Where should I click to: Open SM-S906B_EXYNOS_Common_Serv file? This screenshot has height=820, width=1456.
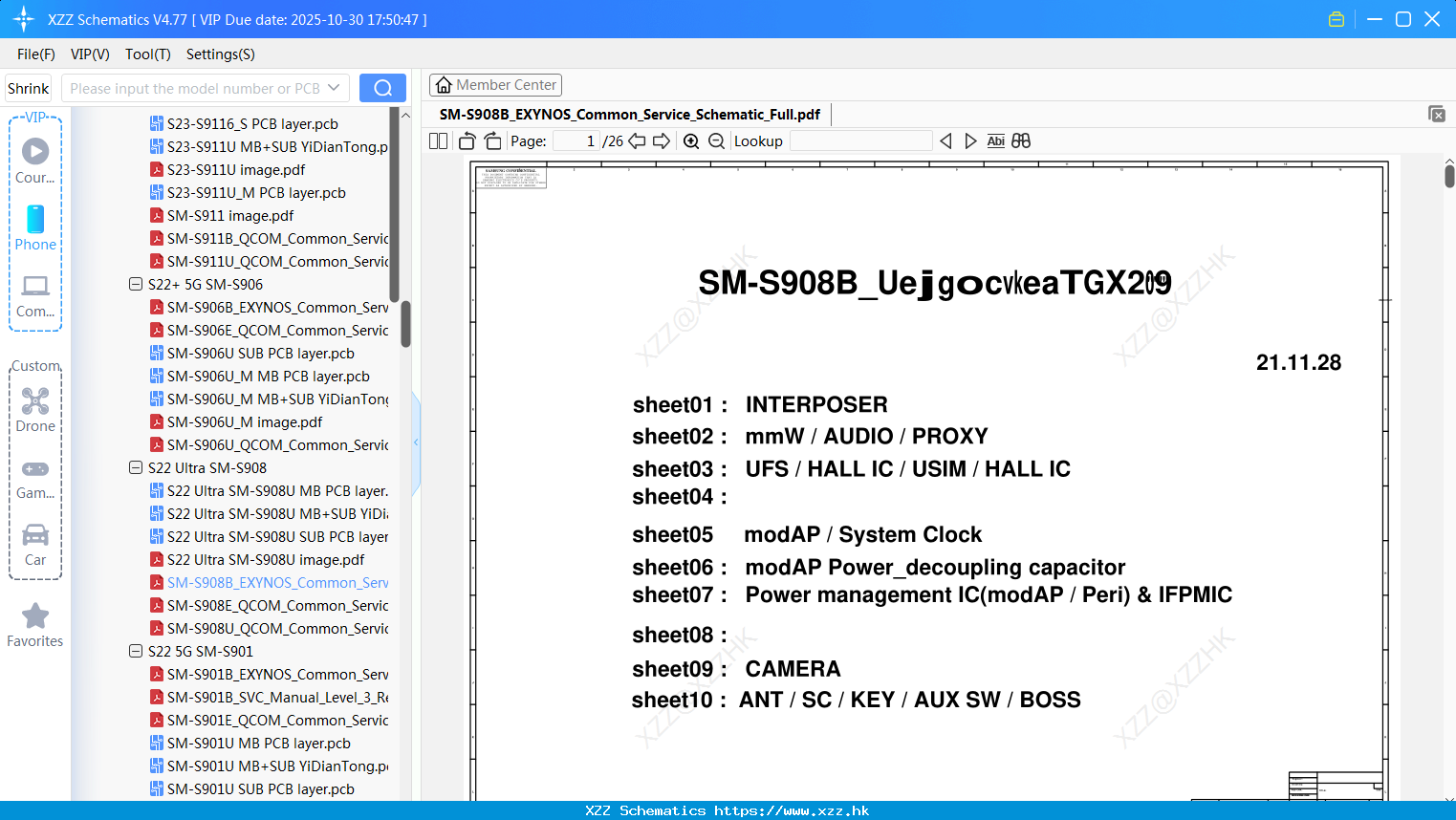tap(269, 307)
